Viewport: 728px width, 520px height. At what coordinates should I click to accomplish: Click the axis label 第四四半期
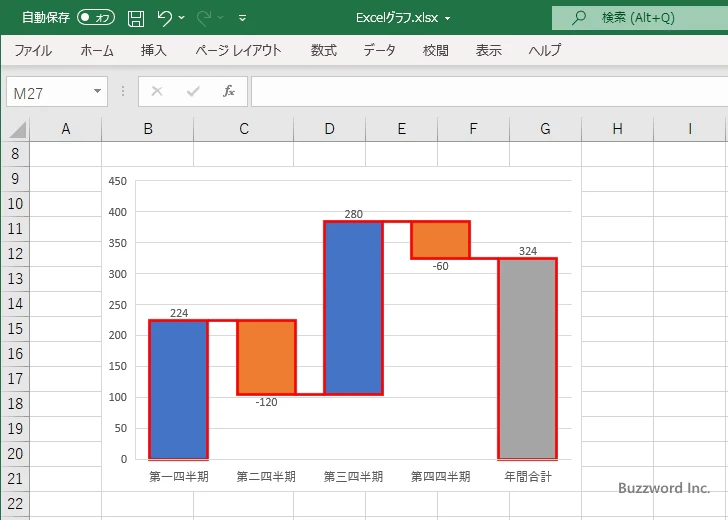(x=441, y=477)
